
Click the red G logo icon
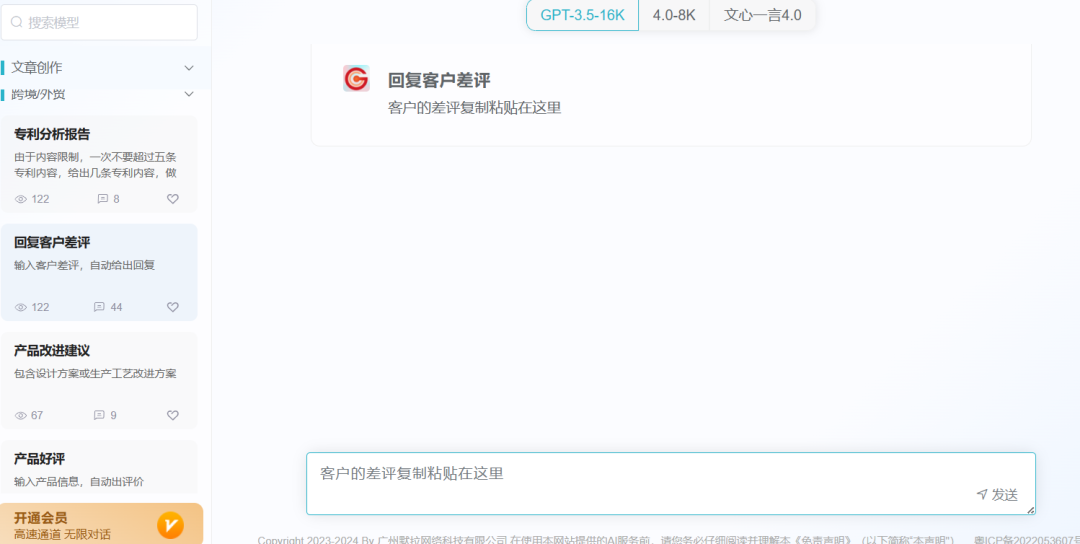tap(356, 79)
